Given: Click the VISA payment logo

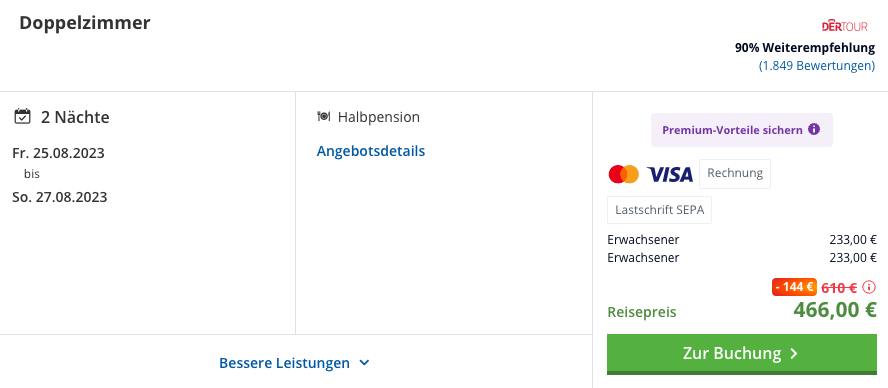Looking at the screenshot, I should pyautogui.click(x=670, y=174).
